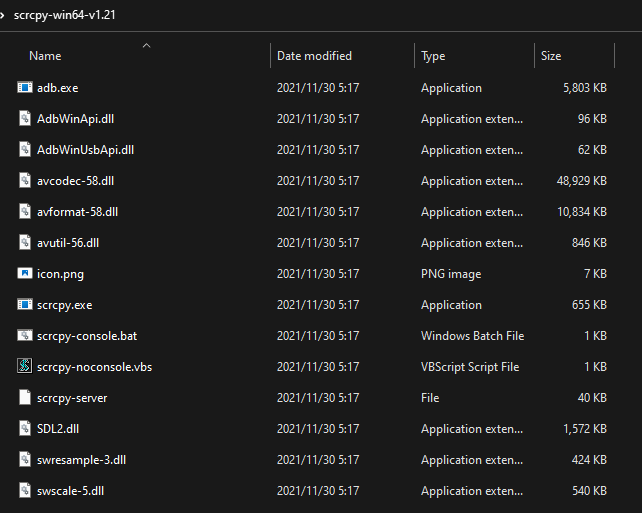Select the avformat-58.dll file name
The width and height of the screenshot is (642, 513).
(77, 212)
